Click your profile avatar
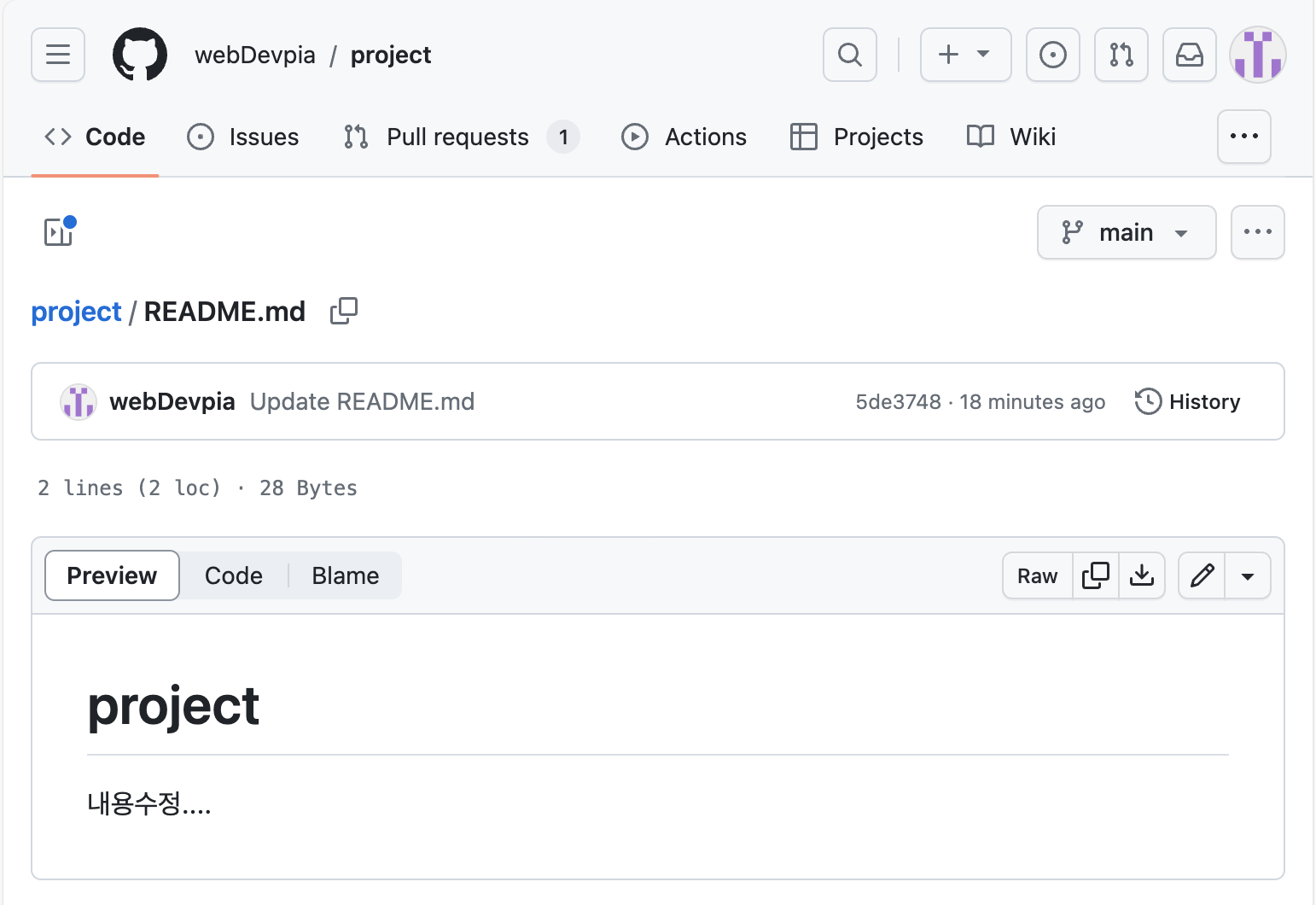 click(1257, 55)
